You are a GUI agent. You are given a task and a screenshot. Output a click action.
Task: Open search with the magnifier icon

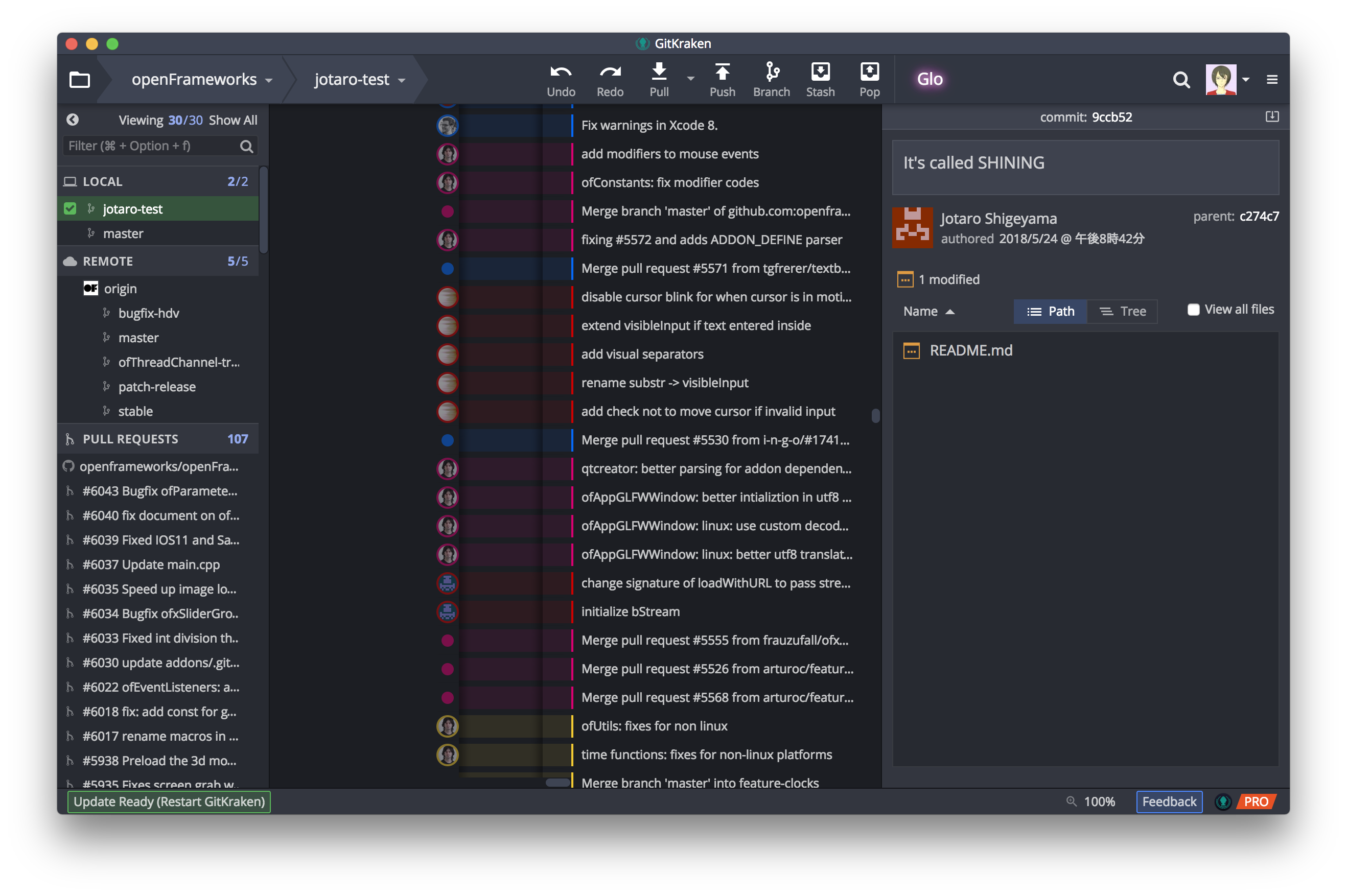coord(1181,80)
